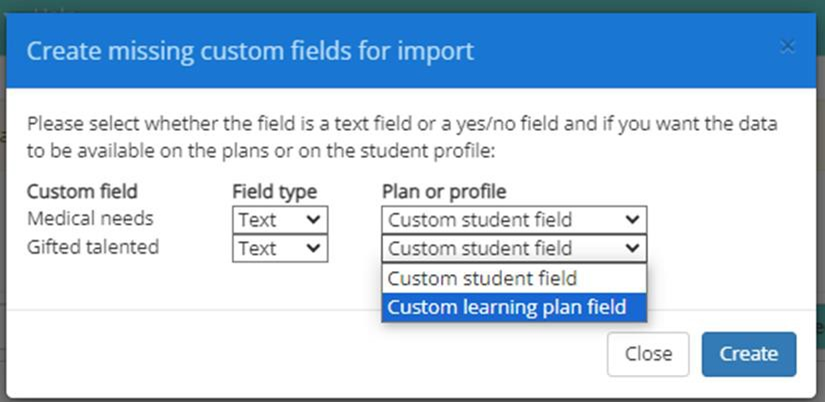Dismiss dialog with the X icon in header
825x402 pixels.
click(x=787, y=47)
